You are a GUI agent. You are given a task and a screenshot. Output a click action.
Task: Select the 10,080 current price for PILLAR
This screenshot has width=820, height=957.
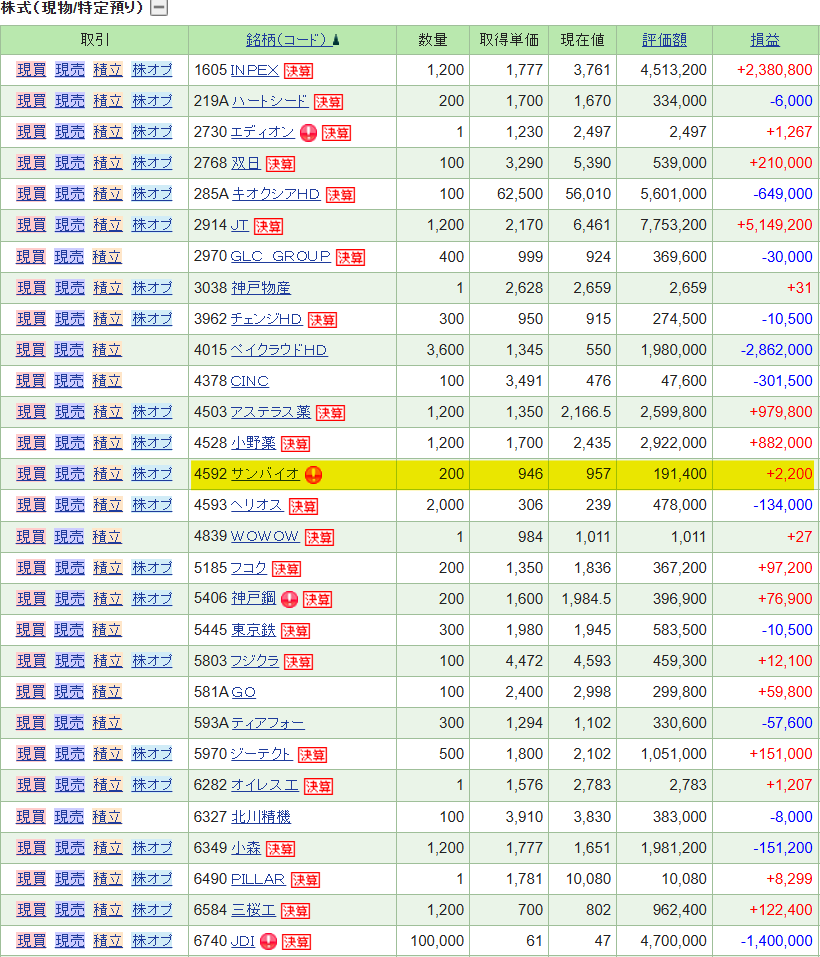(588, 879)
